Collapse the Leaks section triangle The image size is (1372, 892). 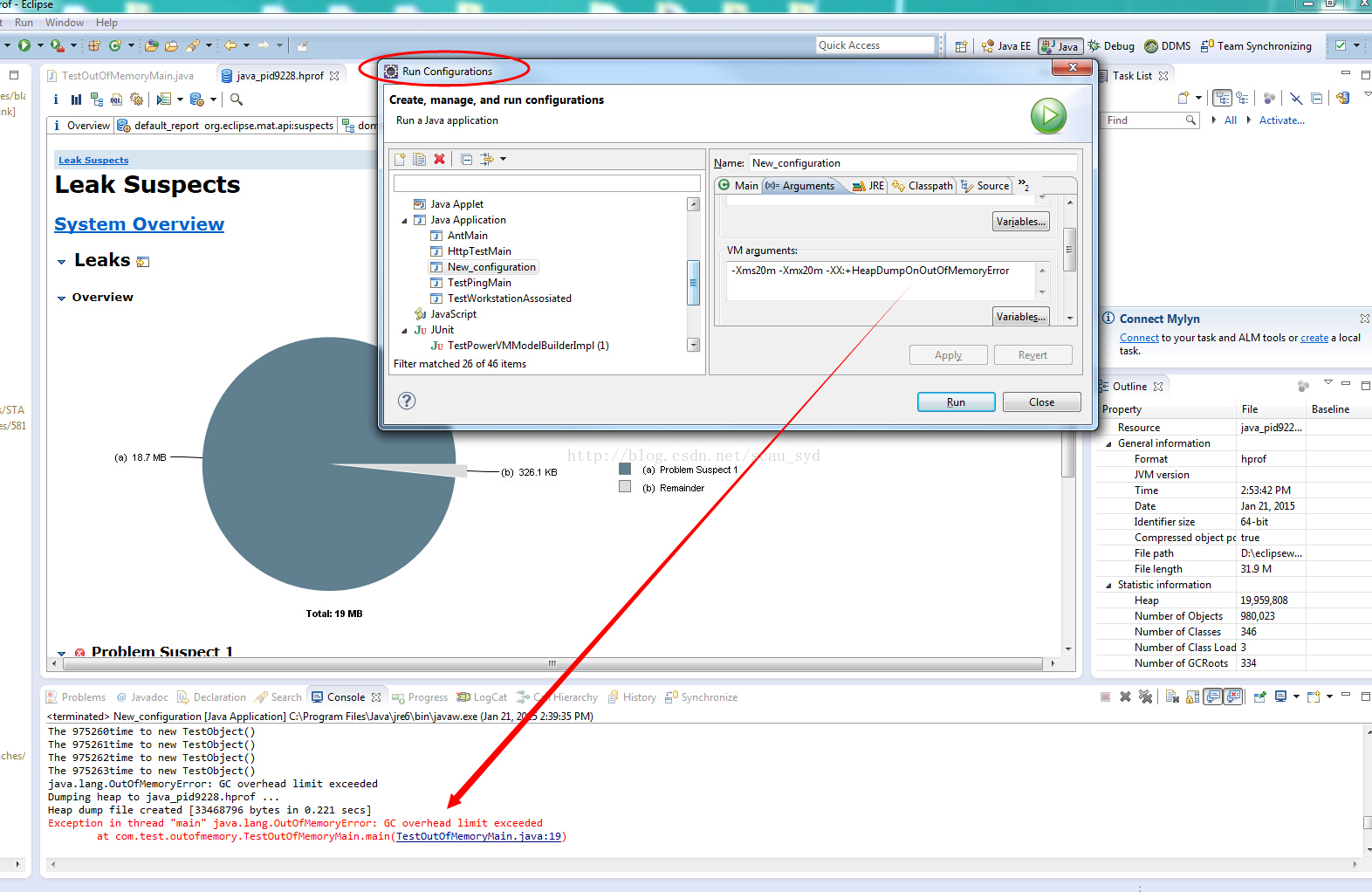[61, 262]
